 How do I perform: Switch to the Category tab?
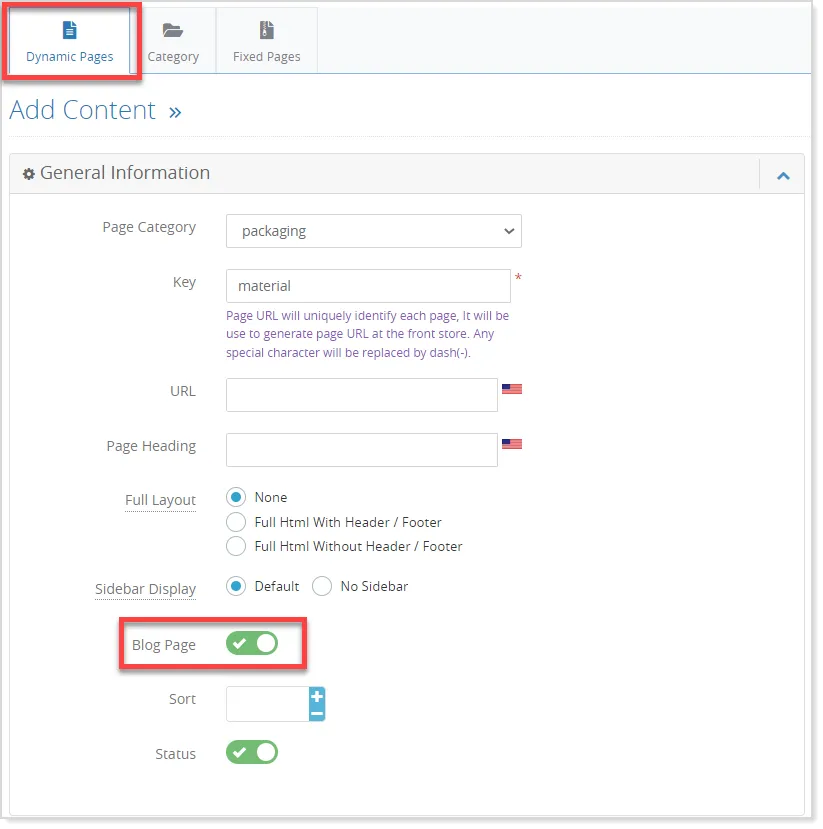[x=174, y=40]
